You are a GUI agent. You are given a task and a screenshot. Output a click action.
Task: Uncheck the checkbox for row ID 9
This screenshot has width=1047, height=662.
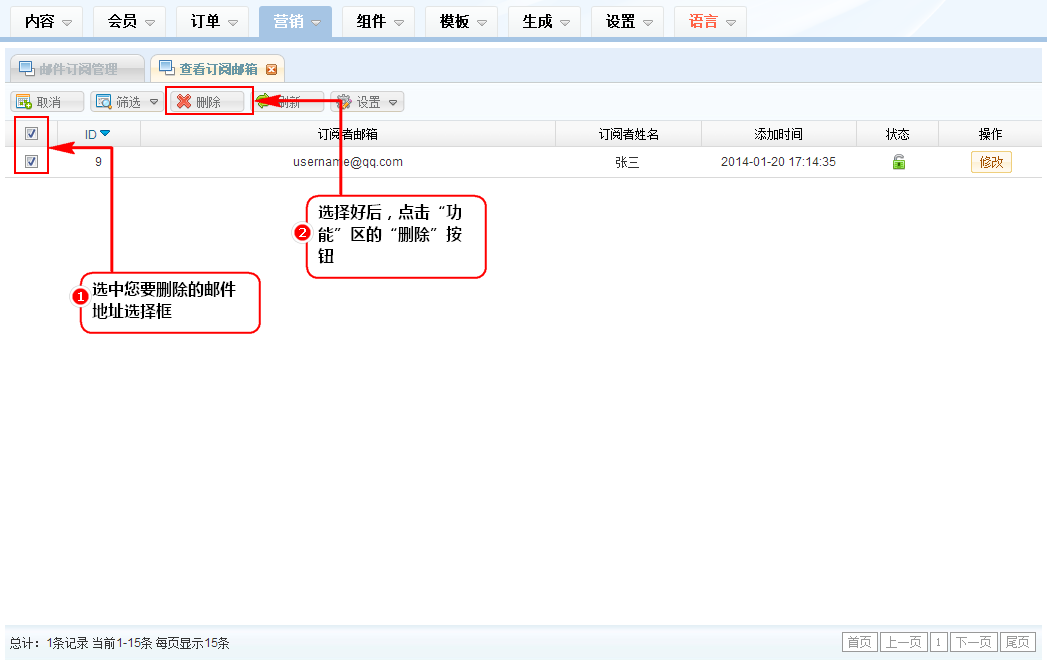31,162
